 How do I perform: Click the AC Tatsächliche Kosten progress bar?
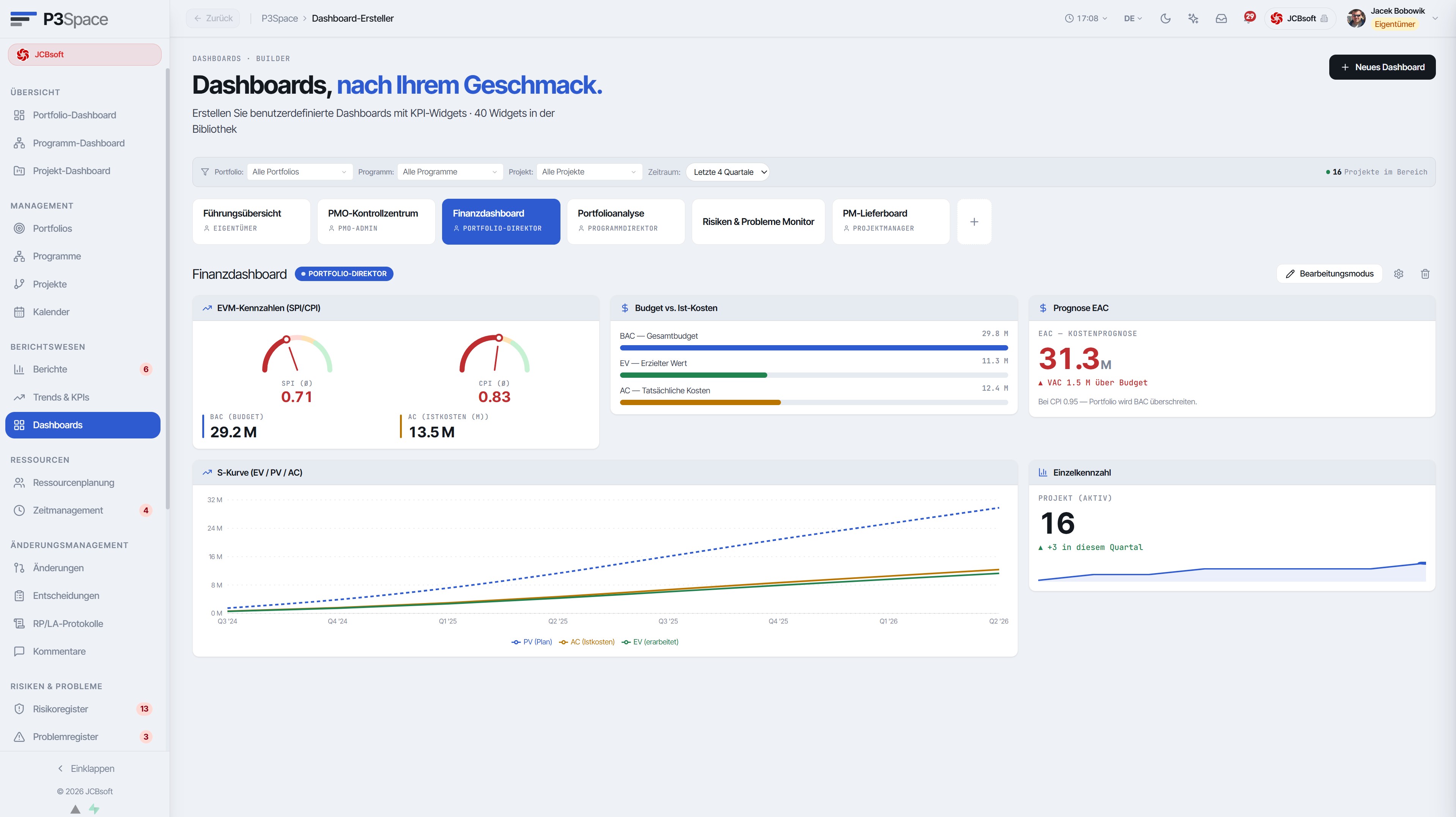[x=813, y=403]
